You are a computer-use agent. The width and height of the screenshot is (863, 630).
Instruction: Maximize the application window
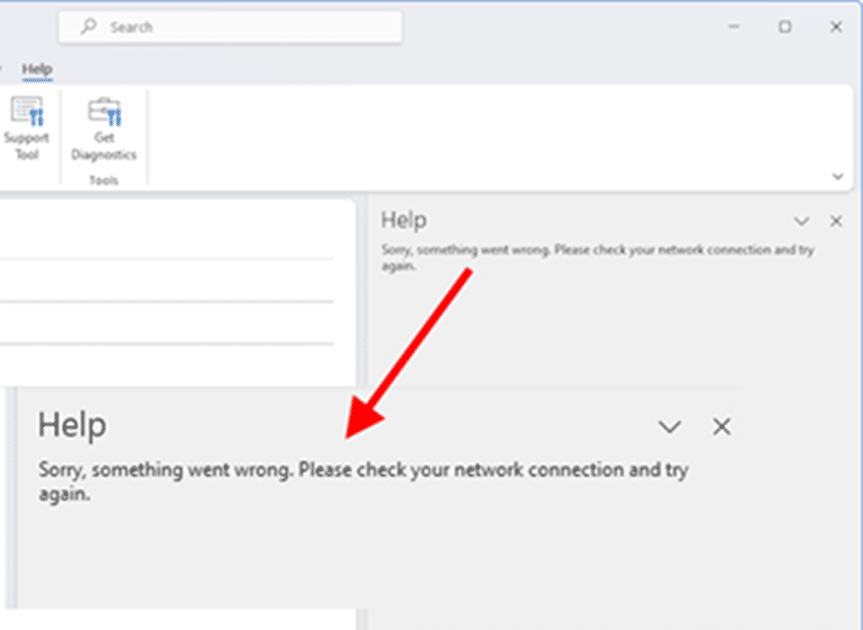pyautogui.click(x=785, y=26)
